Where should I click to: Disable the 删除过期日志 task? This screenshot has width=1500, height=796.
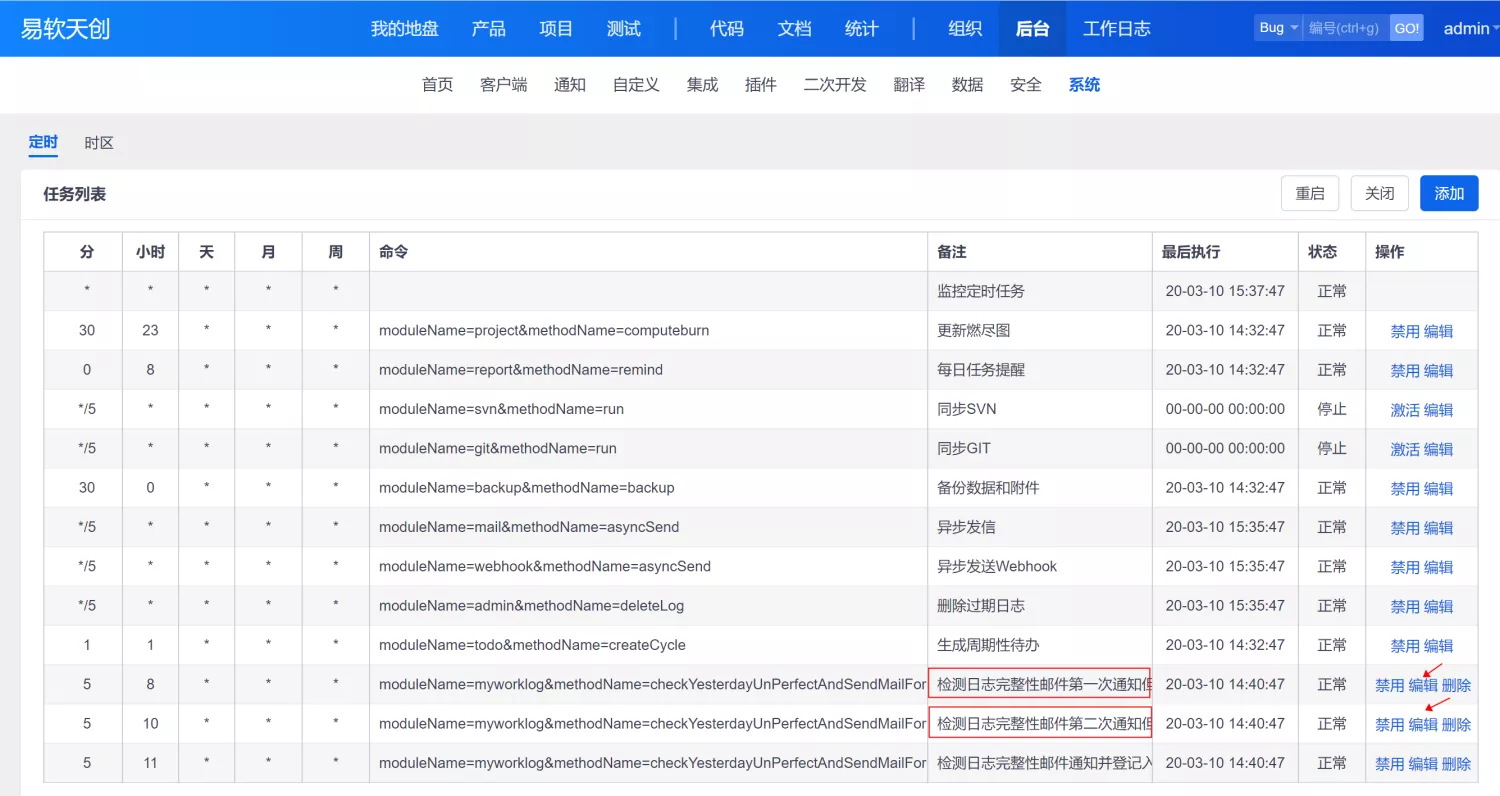[x=1405, y=606]
